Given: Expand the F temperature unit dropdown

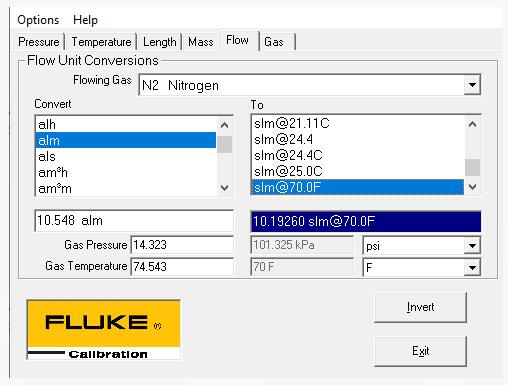Looking at the screenshot, I should (472, 267).
